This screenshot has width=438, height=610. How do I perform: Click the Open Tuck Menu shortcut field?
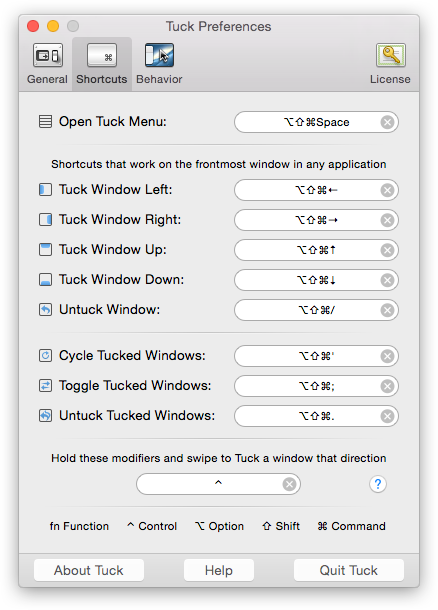(316, 122)
